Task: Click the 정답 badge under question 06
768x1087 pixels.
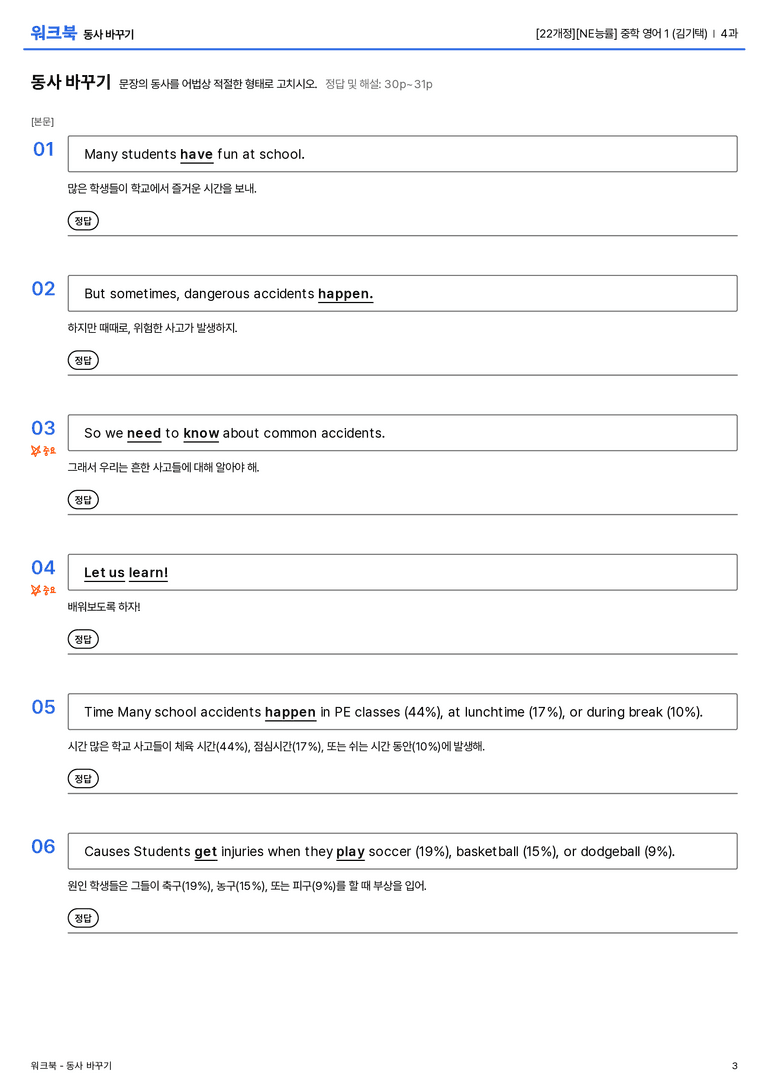Action: [x=83, y=917]
